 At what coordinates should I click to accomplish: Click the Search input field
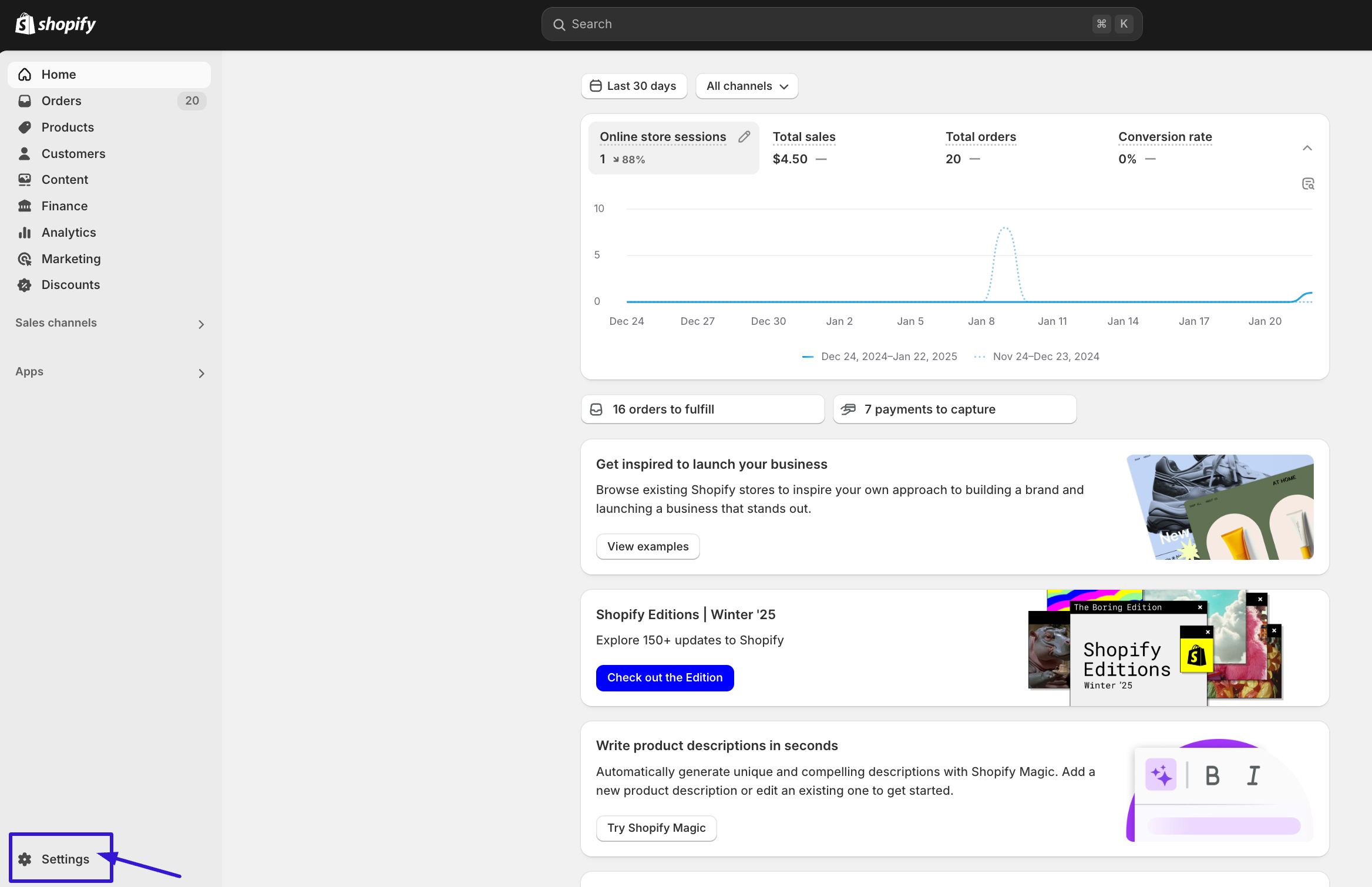point(842,24)
